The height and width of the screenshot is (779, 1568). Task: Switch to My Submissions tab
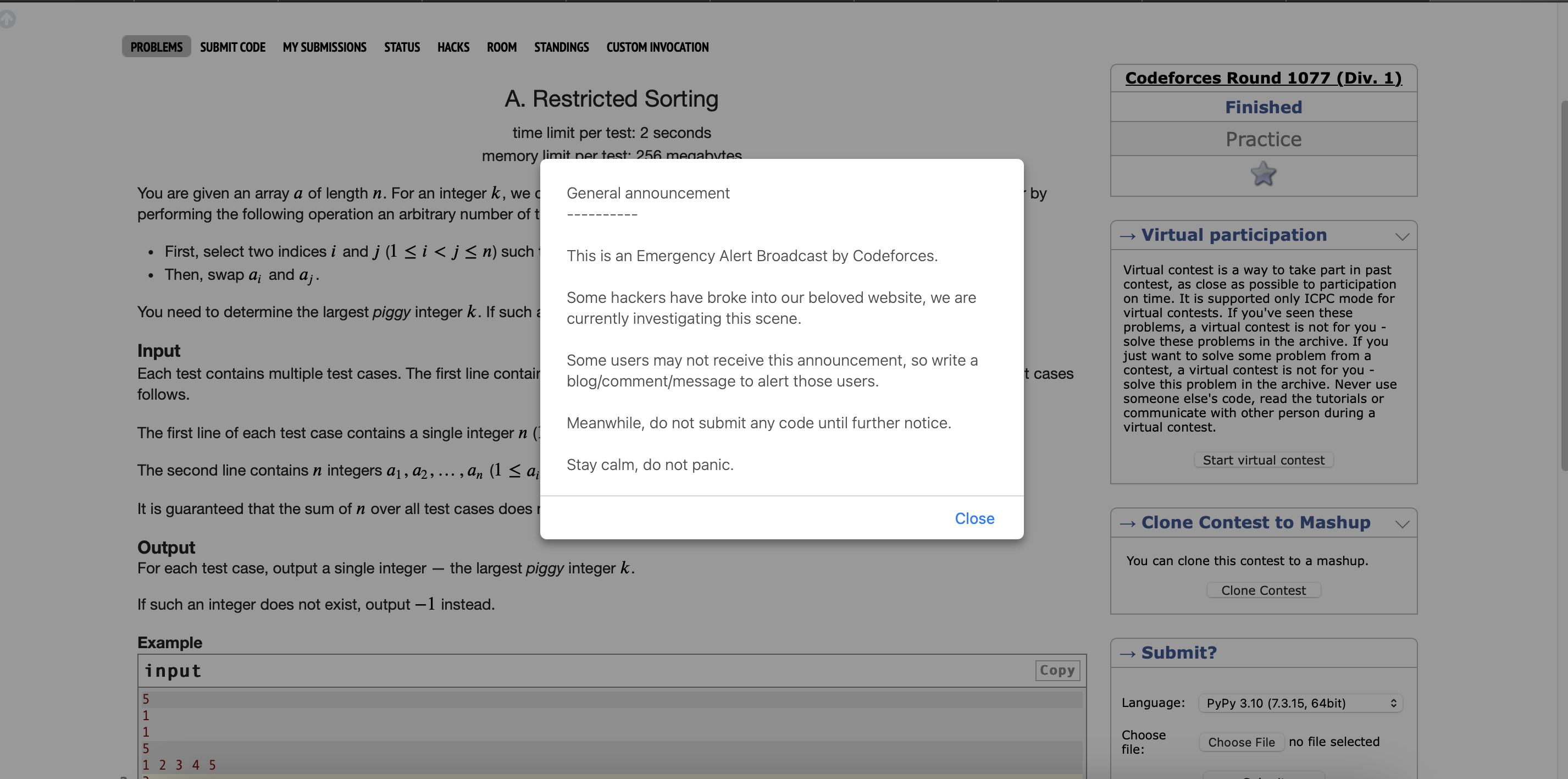(324, 47)
